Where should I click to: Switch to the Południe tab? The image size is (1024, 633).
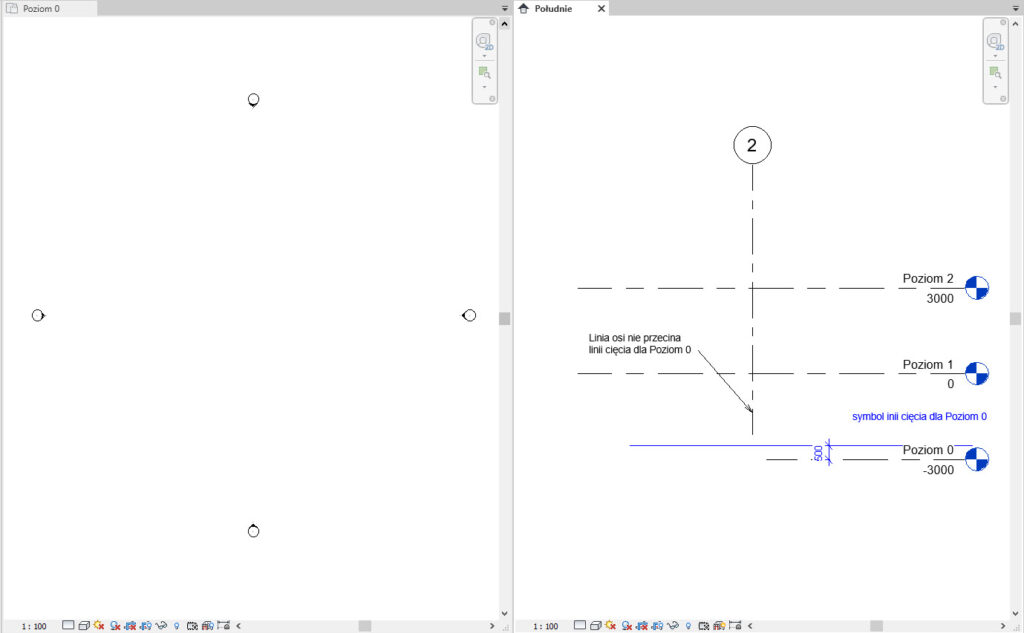(553, 8)
